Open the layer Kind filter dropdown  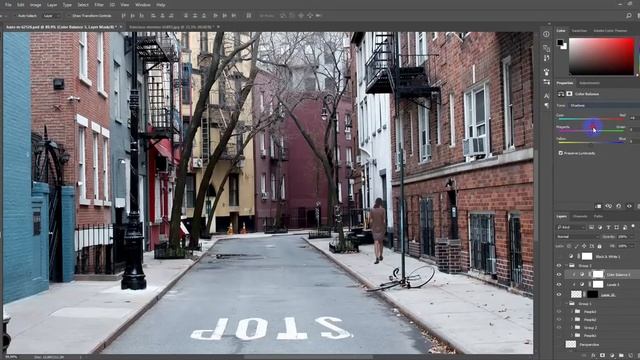[571, 227]
